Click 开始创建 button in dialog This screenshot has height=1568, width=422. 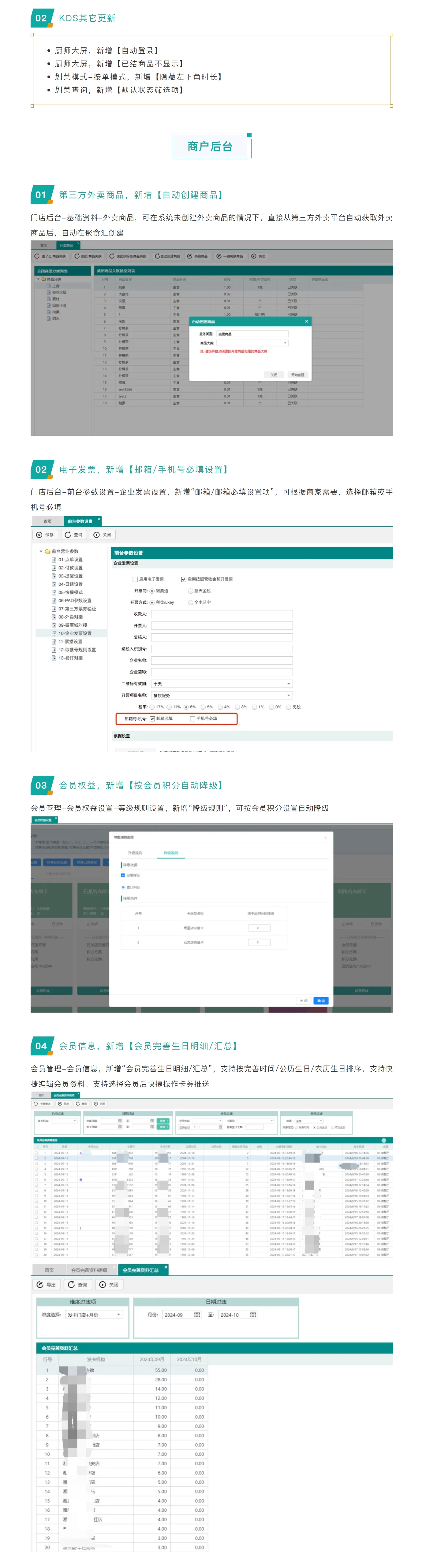click(x=297, y=375)
